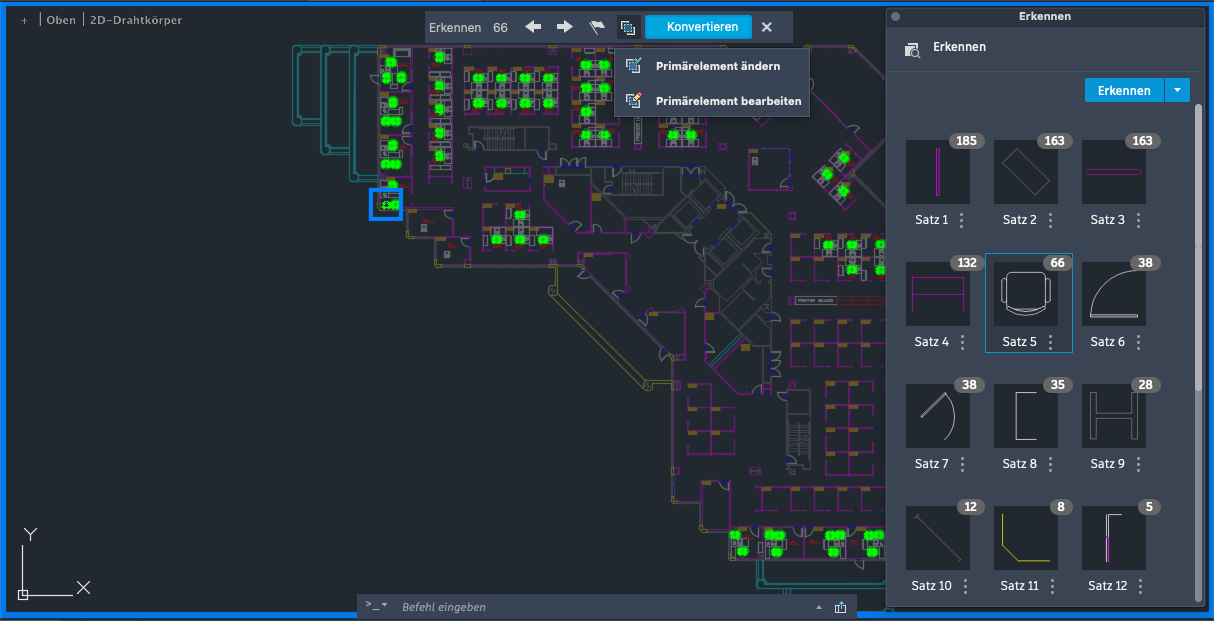The height and width of the screenshot is (621, 1214).
Task: Go to next recognized instance arrow
Action: pos(565,27)
